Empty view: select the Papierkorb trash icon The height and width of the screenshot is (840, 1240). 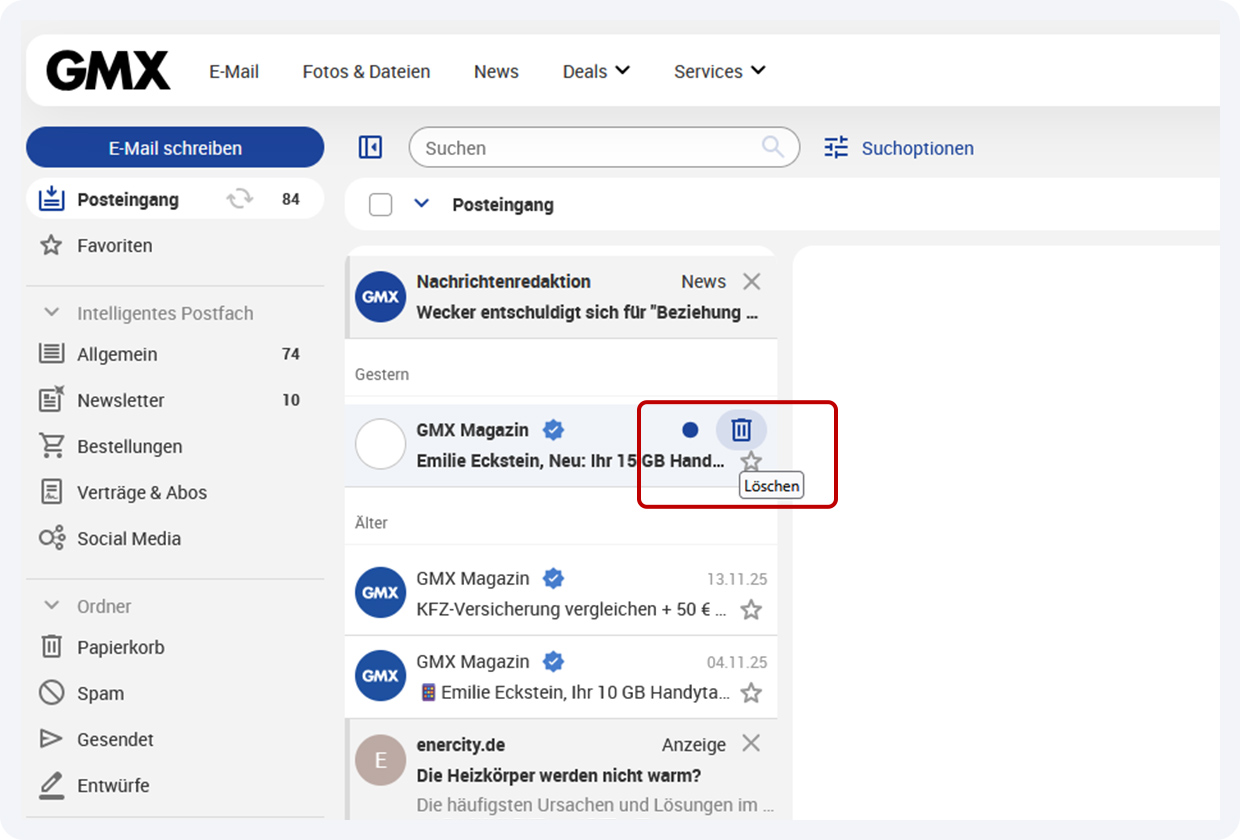pyautogui.click(x=51, y=647)
